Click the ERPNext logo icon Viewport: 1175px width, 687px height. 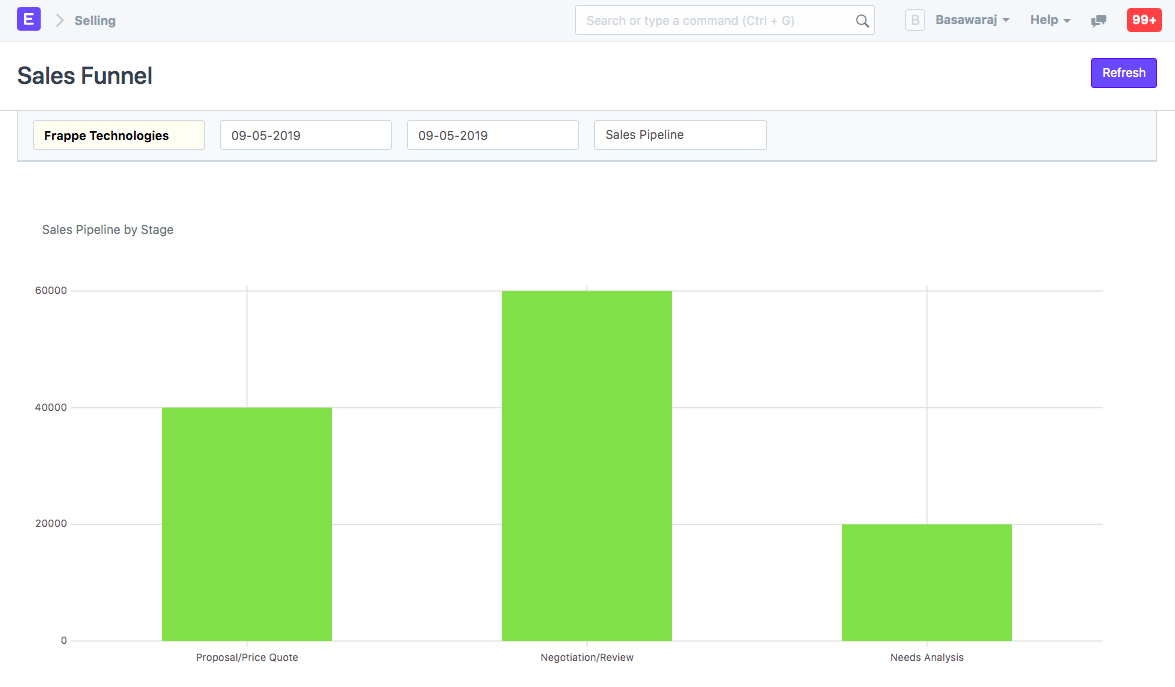tap(28, 19)
